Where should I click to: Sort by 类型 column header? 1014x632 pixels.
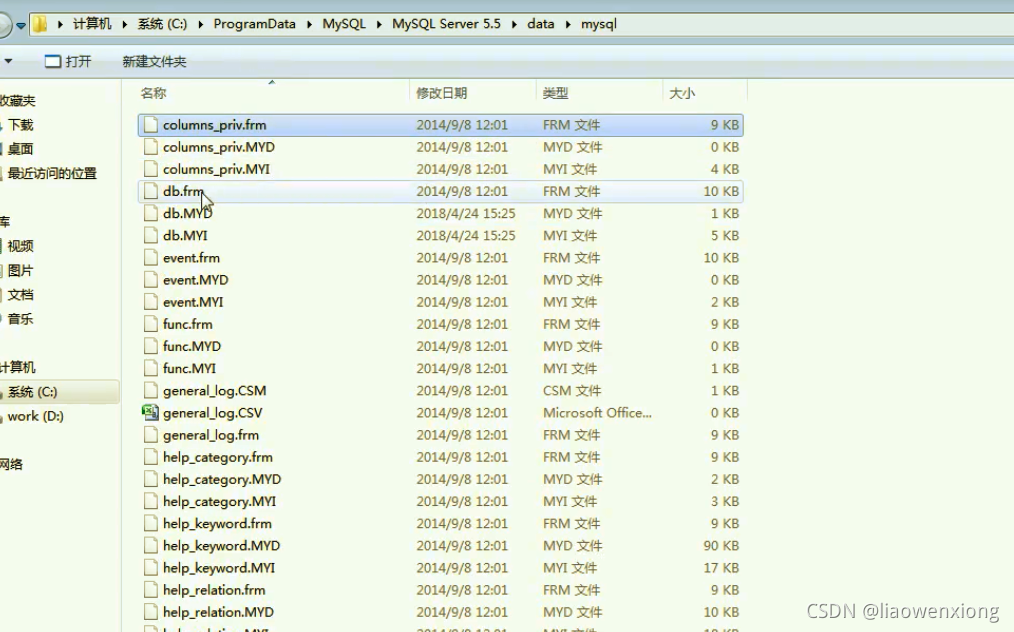coord(556,93)
